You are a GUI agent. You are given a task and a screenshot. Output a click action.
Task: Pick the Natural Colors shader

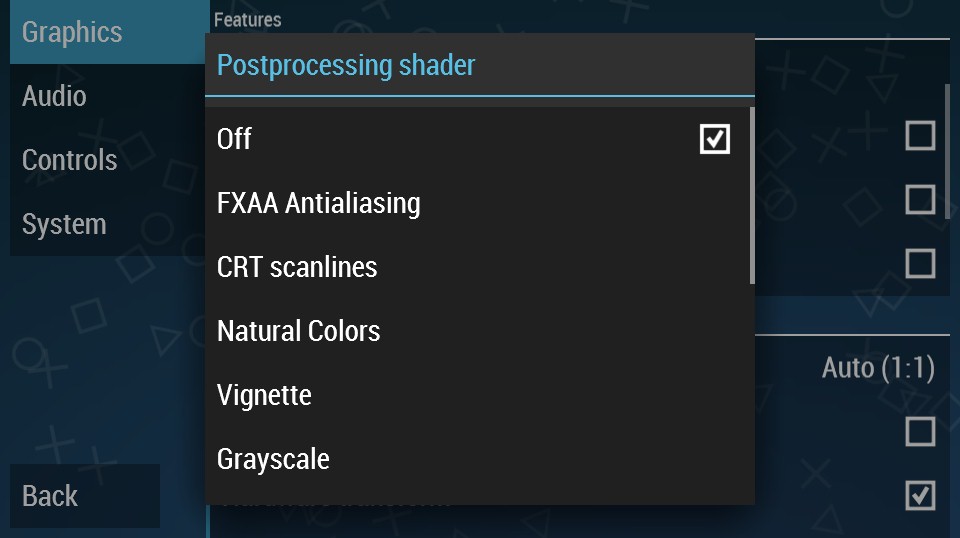pos(298,331)
